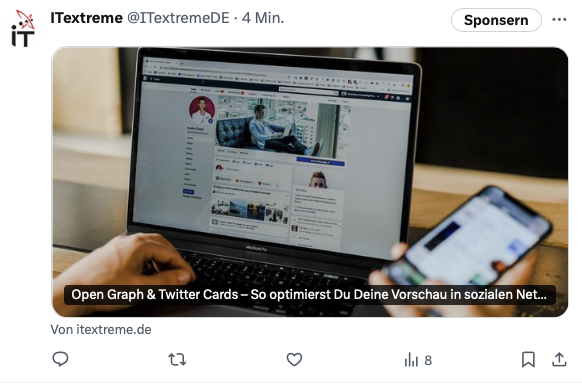Click the view count number 8
This screenshot has width=582, height=389.
coord(428,360)
